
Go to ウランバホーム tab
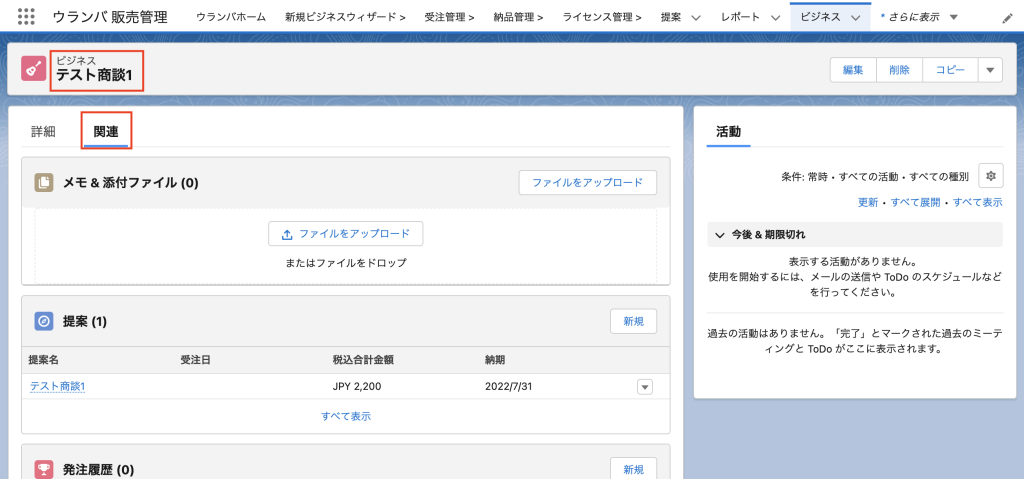tap(231, 18)
